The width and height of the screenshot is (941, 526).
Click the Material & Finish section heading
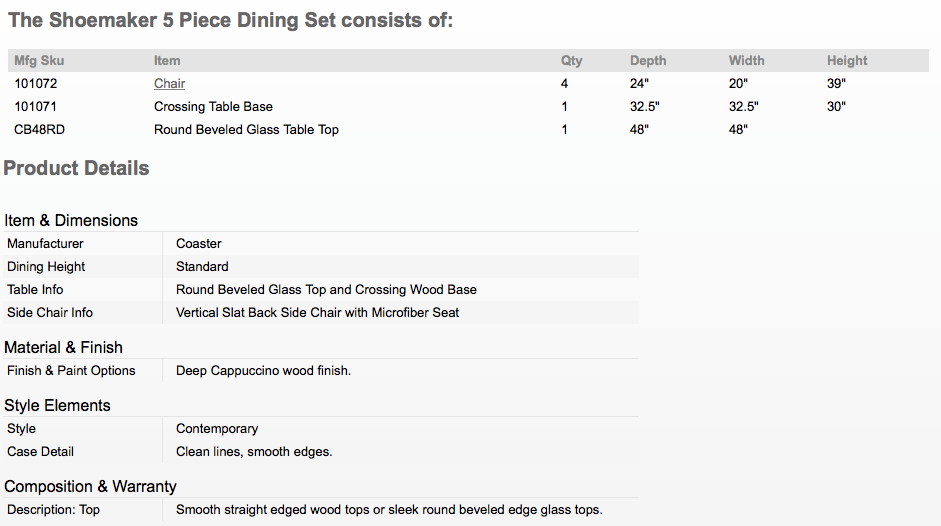63,347
